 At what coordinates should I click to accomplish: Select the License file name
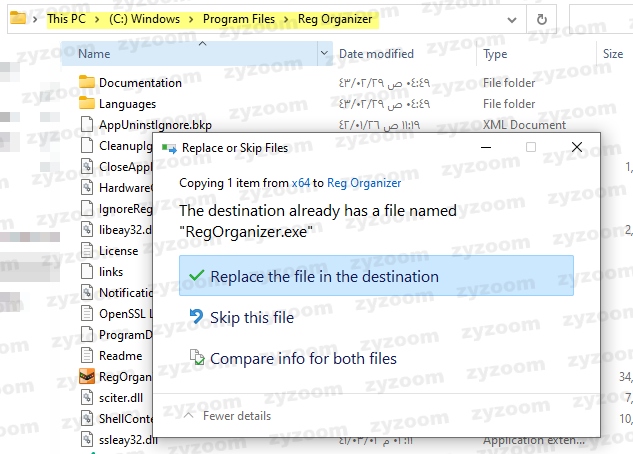(119, 251)
